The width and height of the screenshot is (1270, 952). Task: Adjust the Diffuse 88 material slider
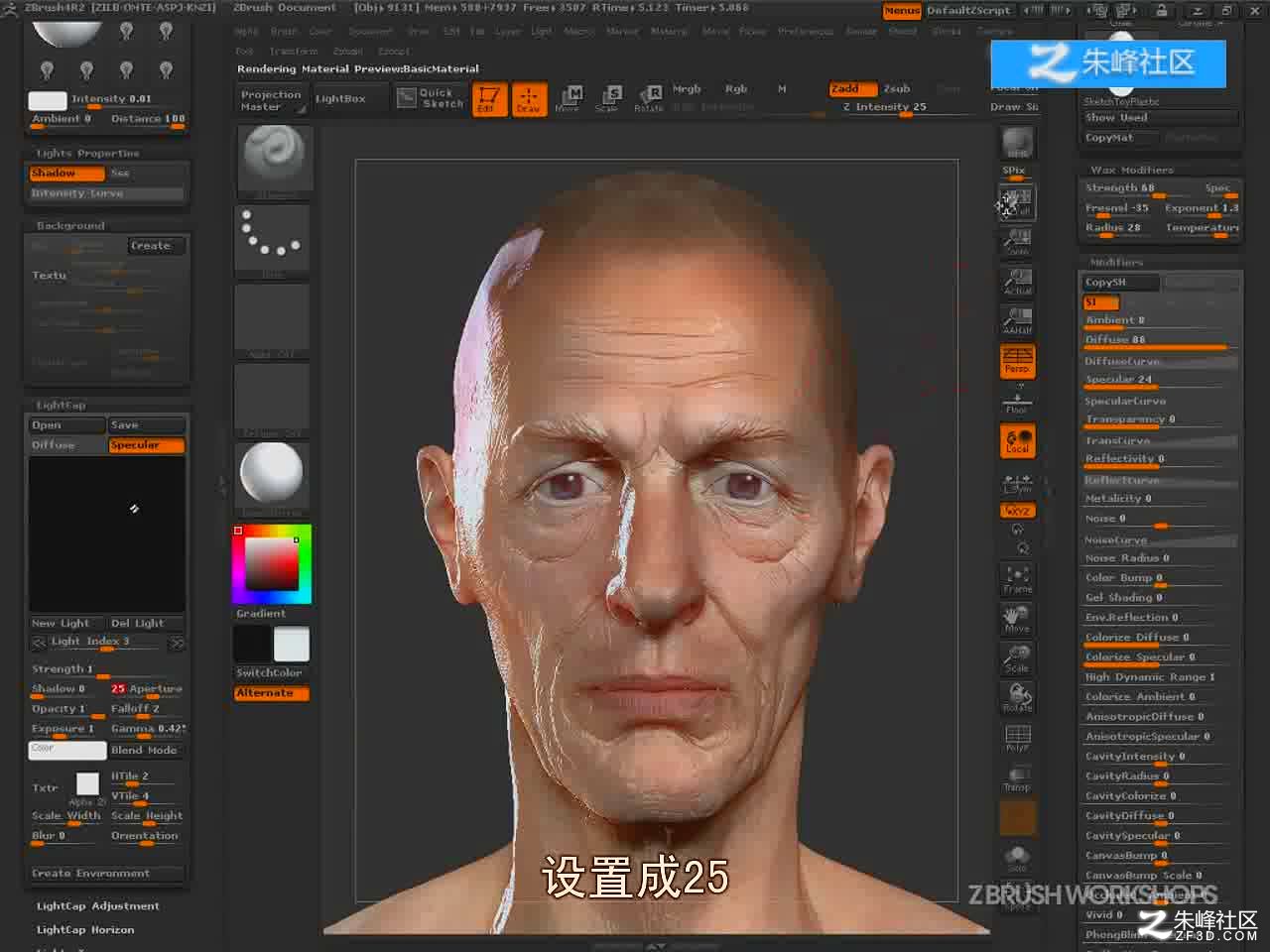coord(1159,341)
